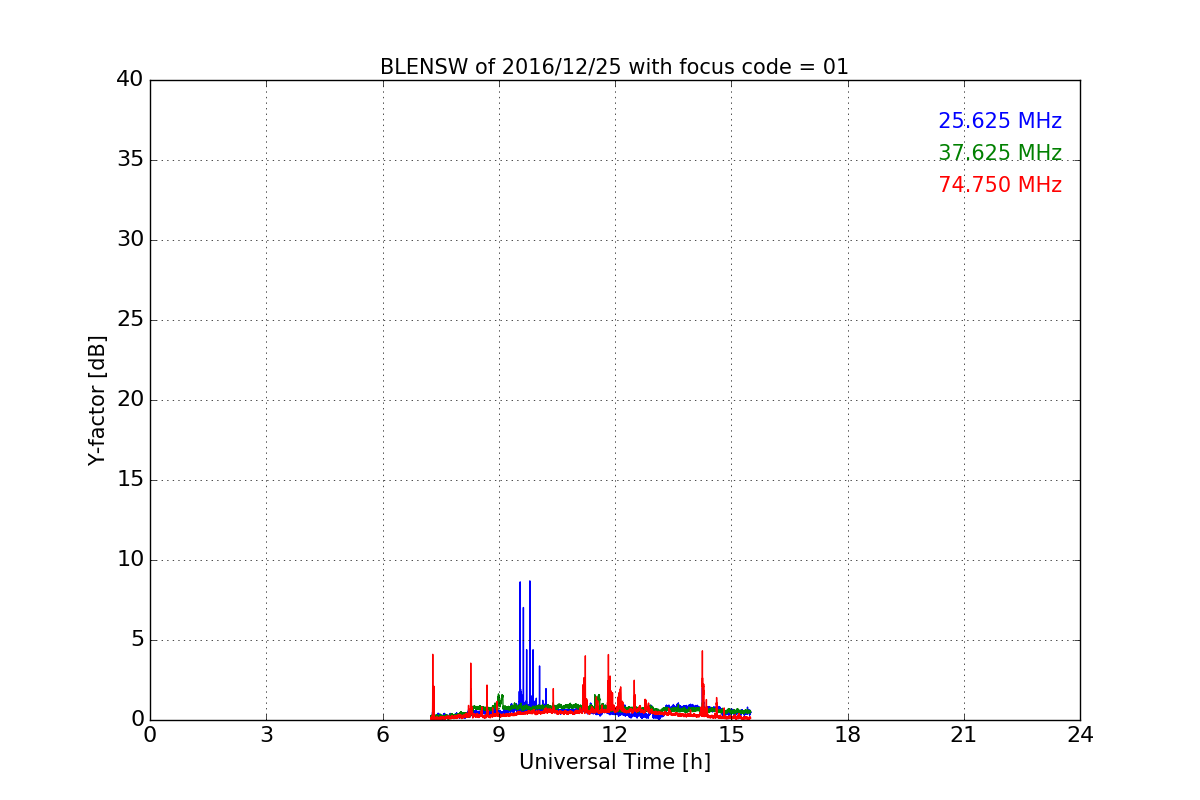Click the first red spike near 7.3 h

tap(433, 685)
